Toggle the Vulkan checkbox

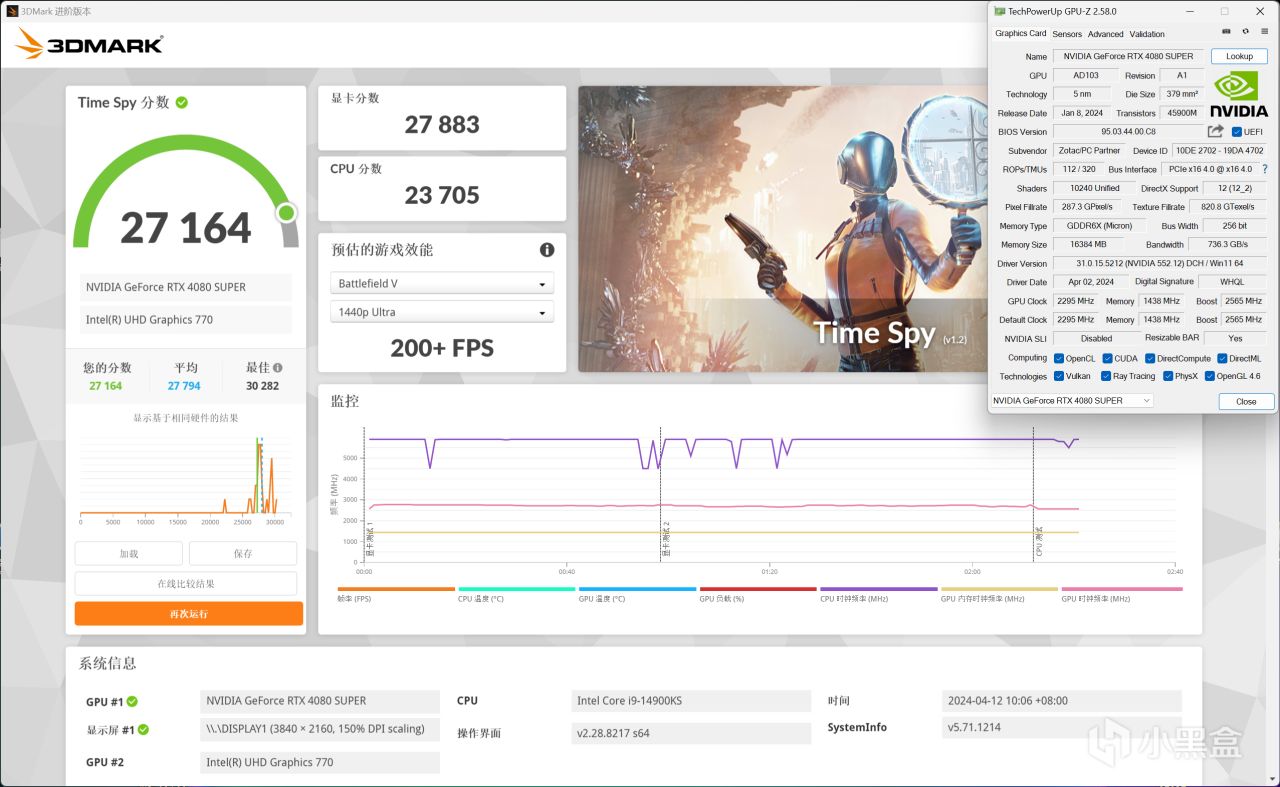[1059, 376]
